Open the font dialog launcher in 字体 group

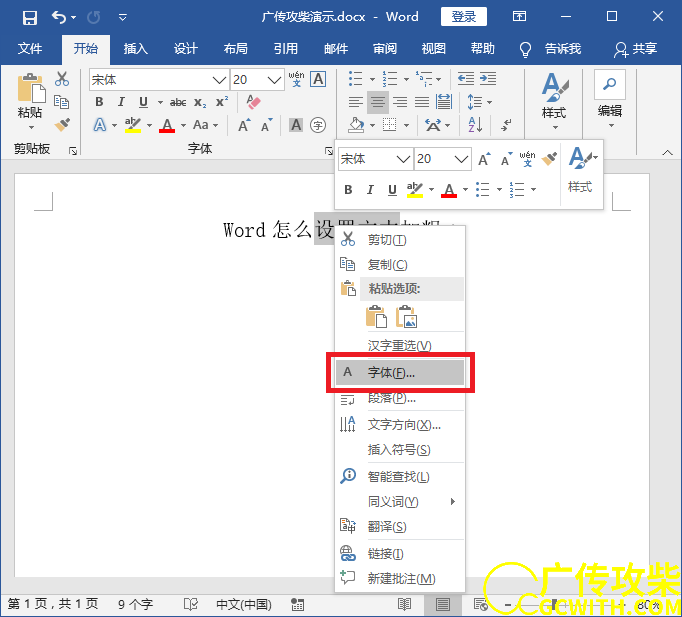point(328,151)
